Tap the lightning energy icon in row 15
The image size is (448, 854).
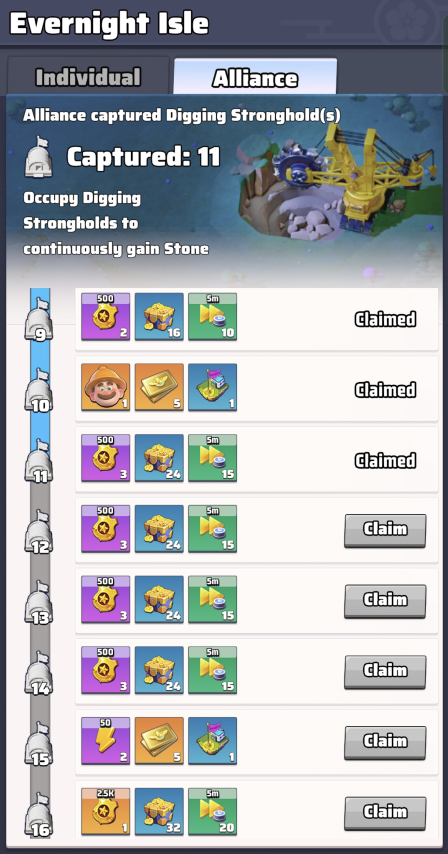106,741
